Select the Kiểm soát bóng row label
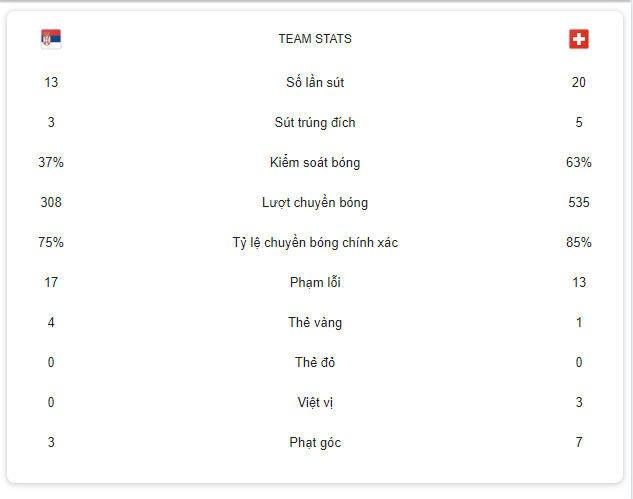 pyautogui.click(x=315, y=162)
